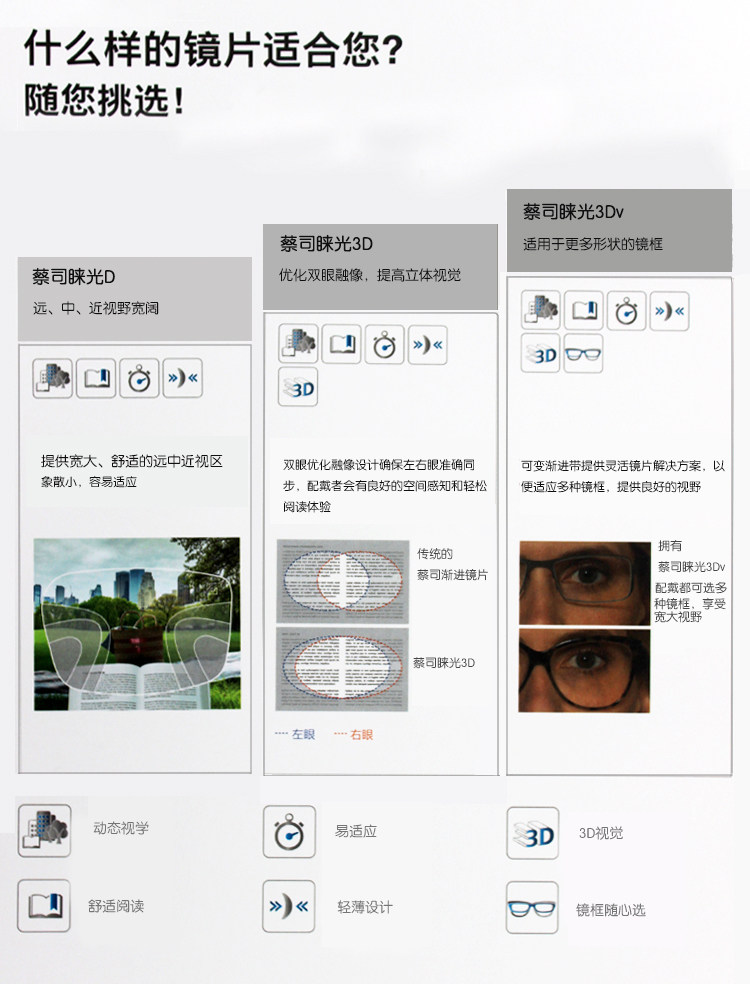Click subheading 随您挑选!
Screen dimensions: 750x984
[x=104, y=100]
